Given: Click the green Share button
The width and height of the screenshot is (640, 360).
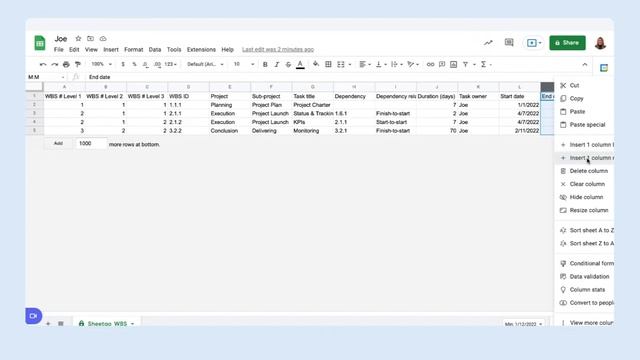Looking at the screenshot, I should 567,43.
